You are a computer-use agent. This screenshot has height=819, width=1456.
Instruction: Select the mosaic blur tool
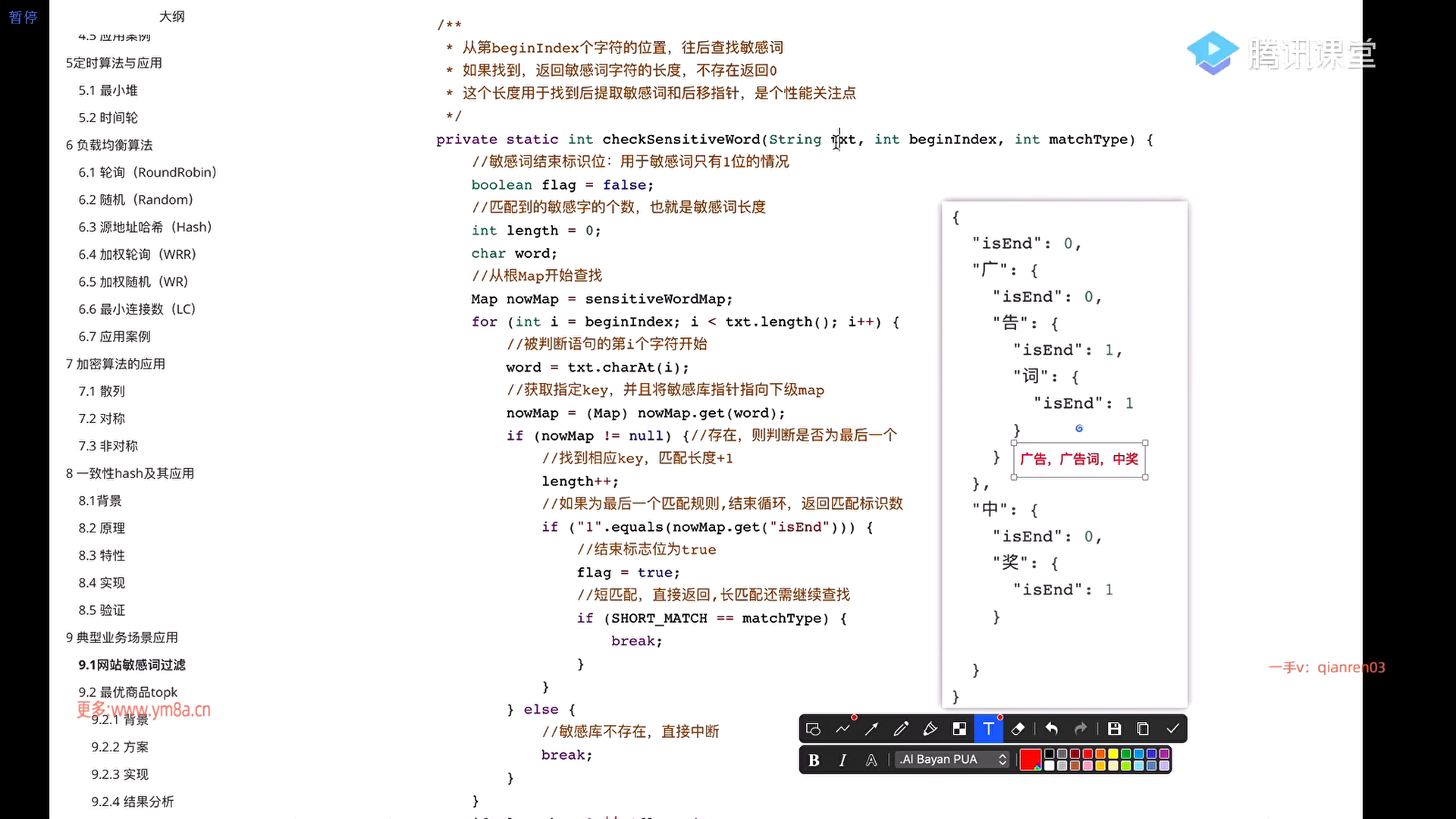pos(959,729)
